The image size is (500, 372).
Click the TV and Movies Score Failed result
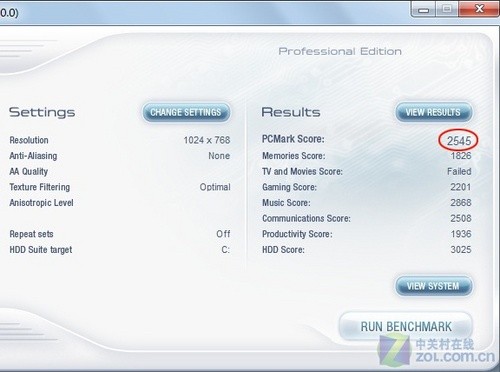click(459, 171)
